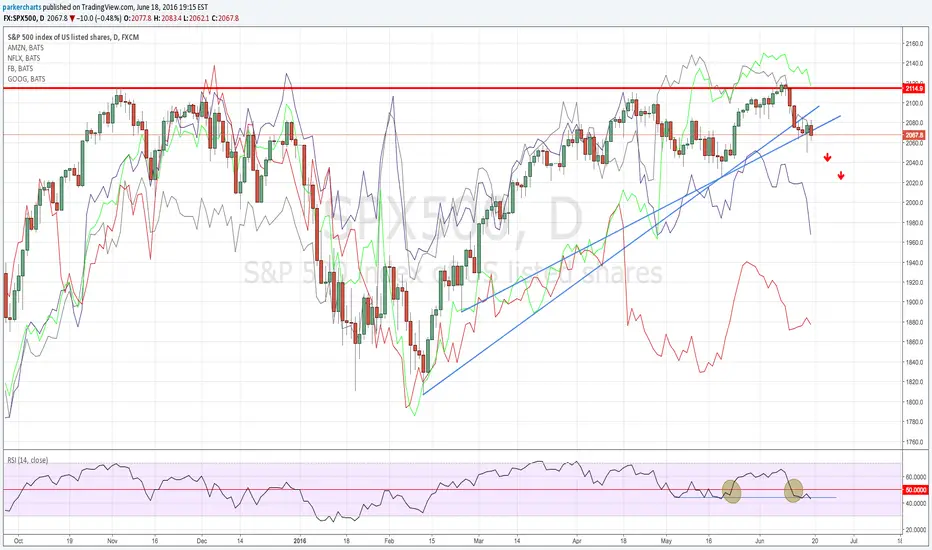Click the Nov date axis label
This screenshot has height=550, width=932.
[x=113, y=541]
